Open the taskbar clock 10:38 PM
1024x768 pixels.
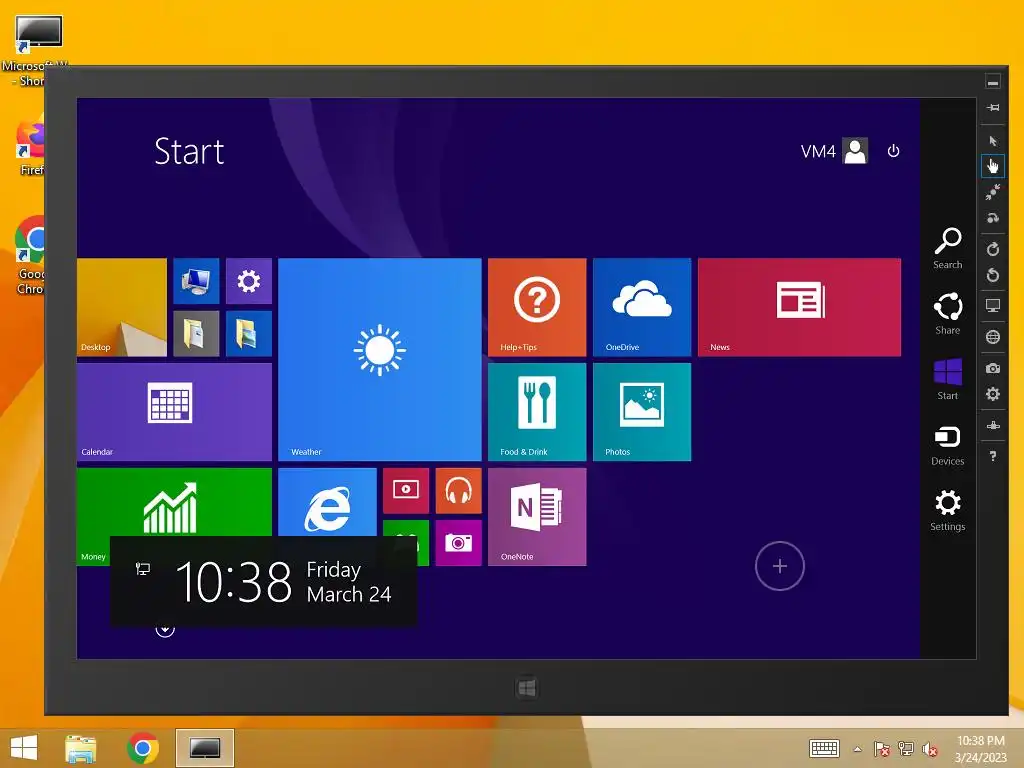pos(980,748)
